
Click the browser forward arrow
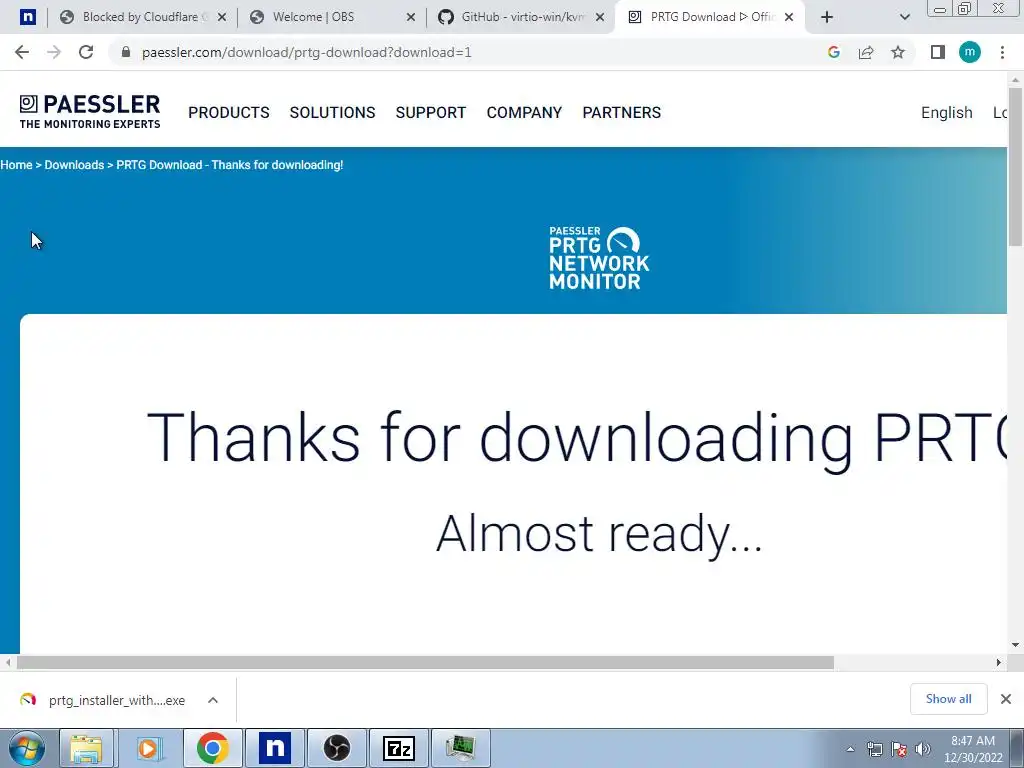[54, 52]
